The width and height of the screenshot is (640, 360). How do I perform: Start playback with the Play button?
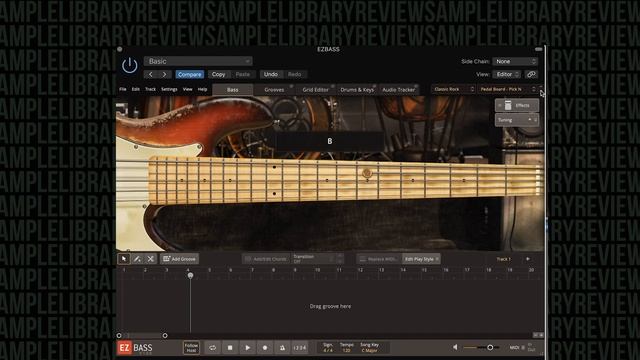pos(247,348)
